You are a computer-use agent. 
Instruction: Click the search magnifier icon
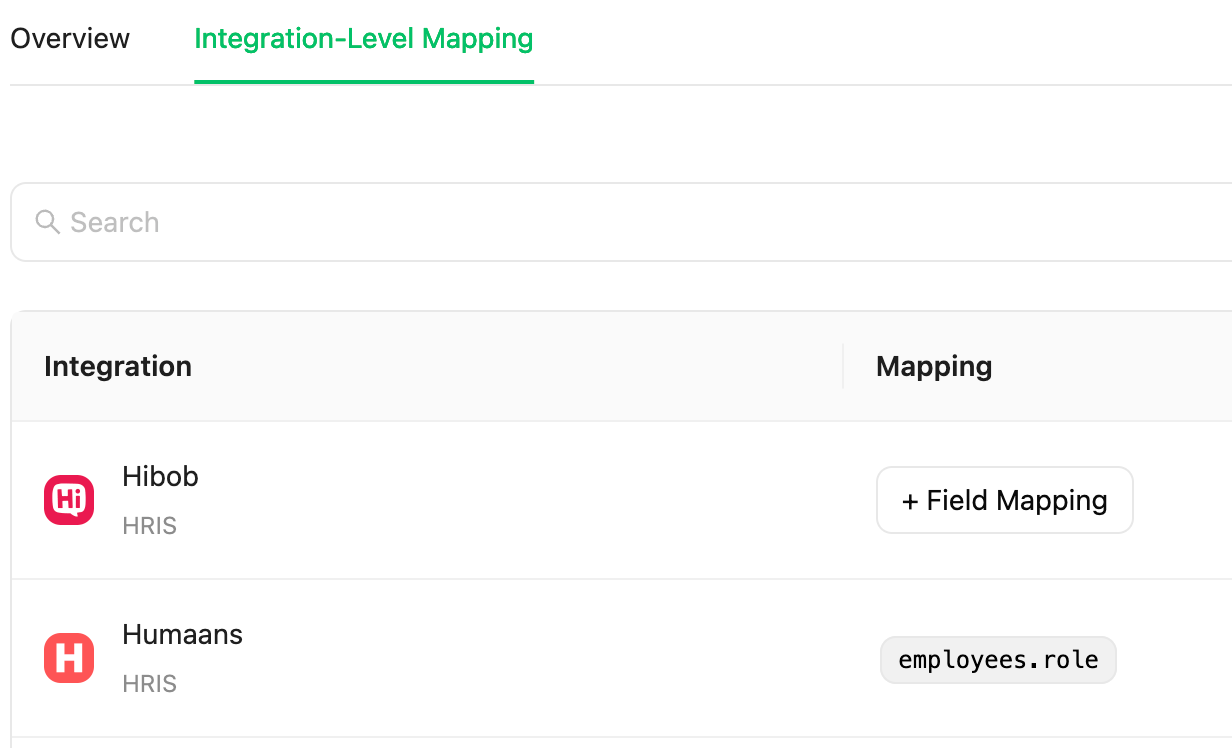coord(47,221)
